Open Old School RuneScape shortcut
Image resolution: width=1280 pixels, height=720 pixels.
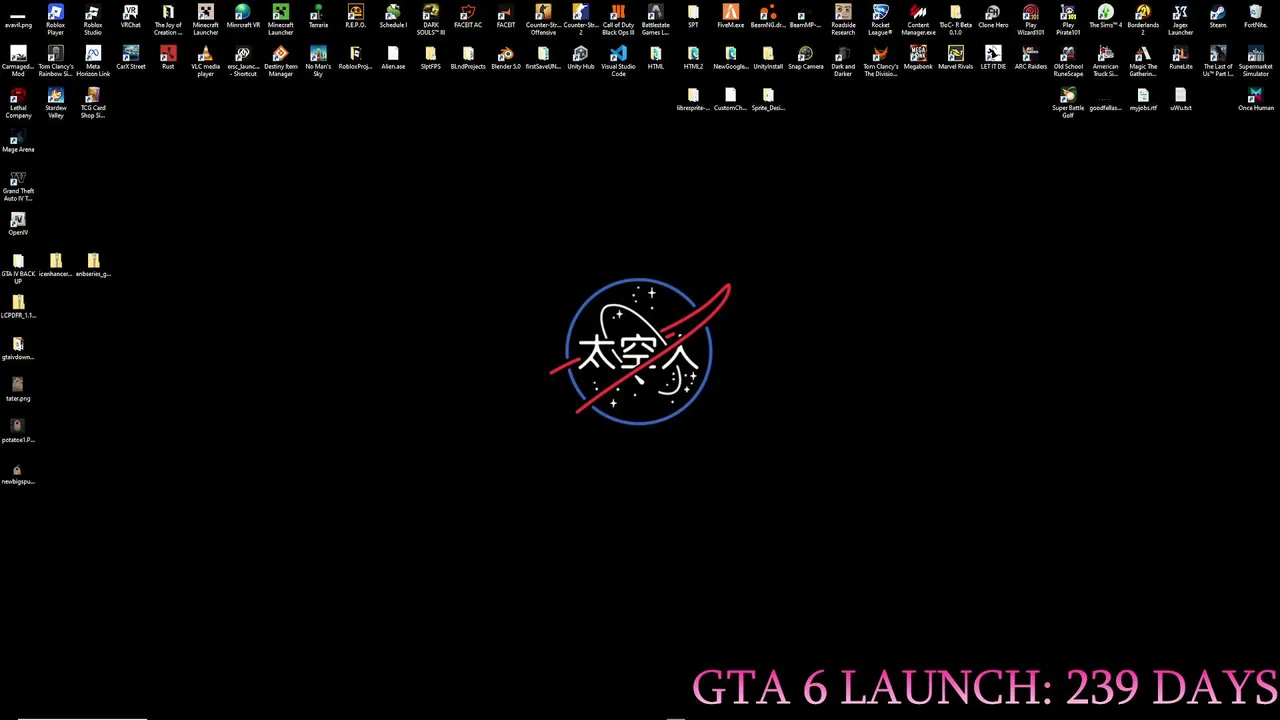tap(1068, 61)
